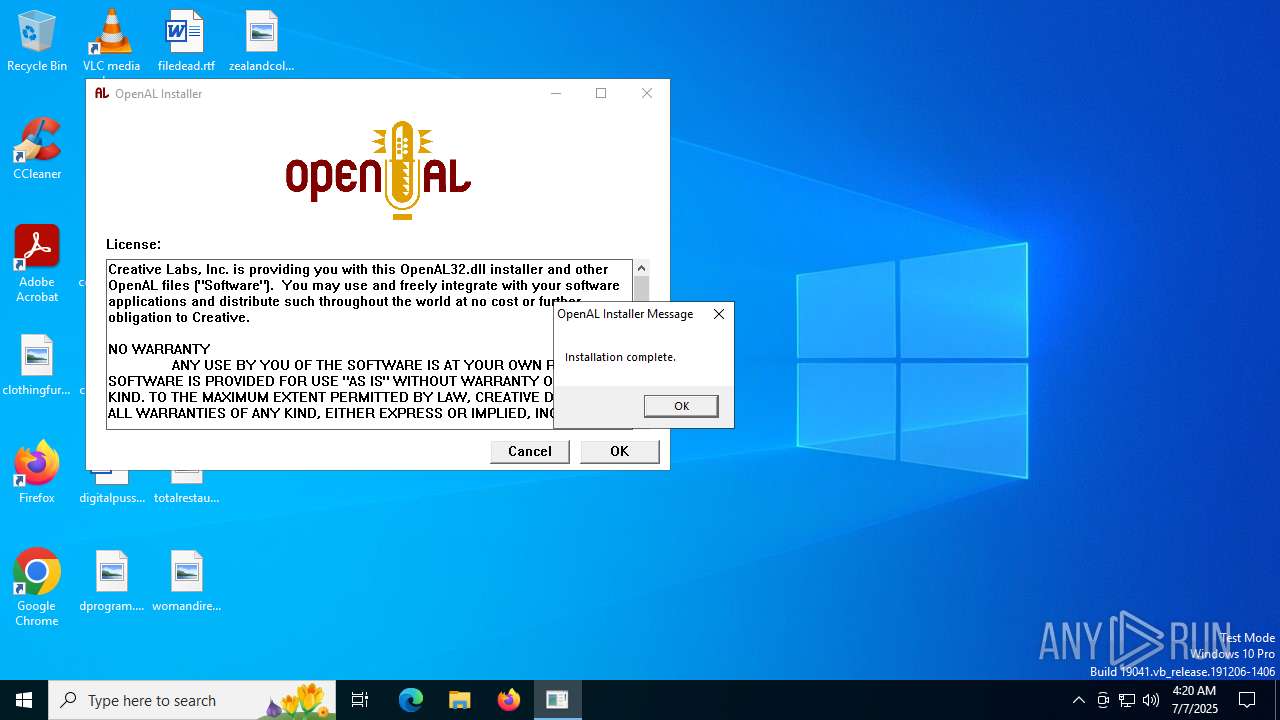Select the CCleaner desktop shortcut
This screenshot has height=720, width=1280.
point(37,149)
